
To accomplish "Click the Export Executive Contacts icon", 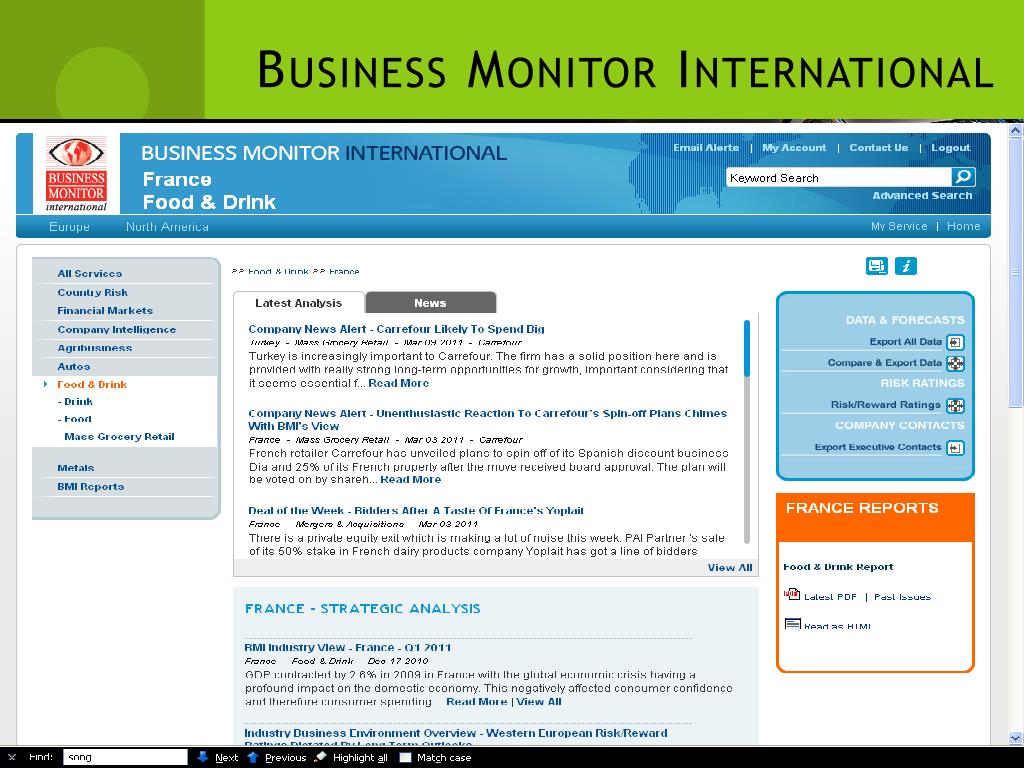I will pos(955,448).
